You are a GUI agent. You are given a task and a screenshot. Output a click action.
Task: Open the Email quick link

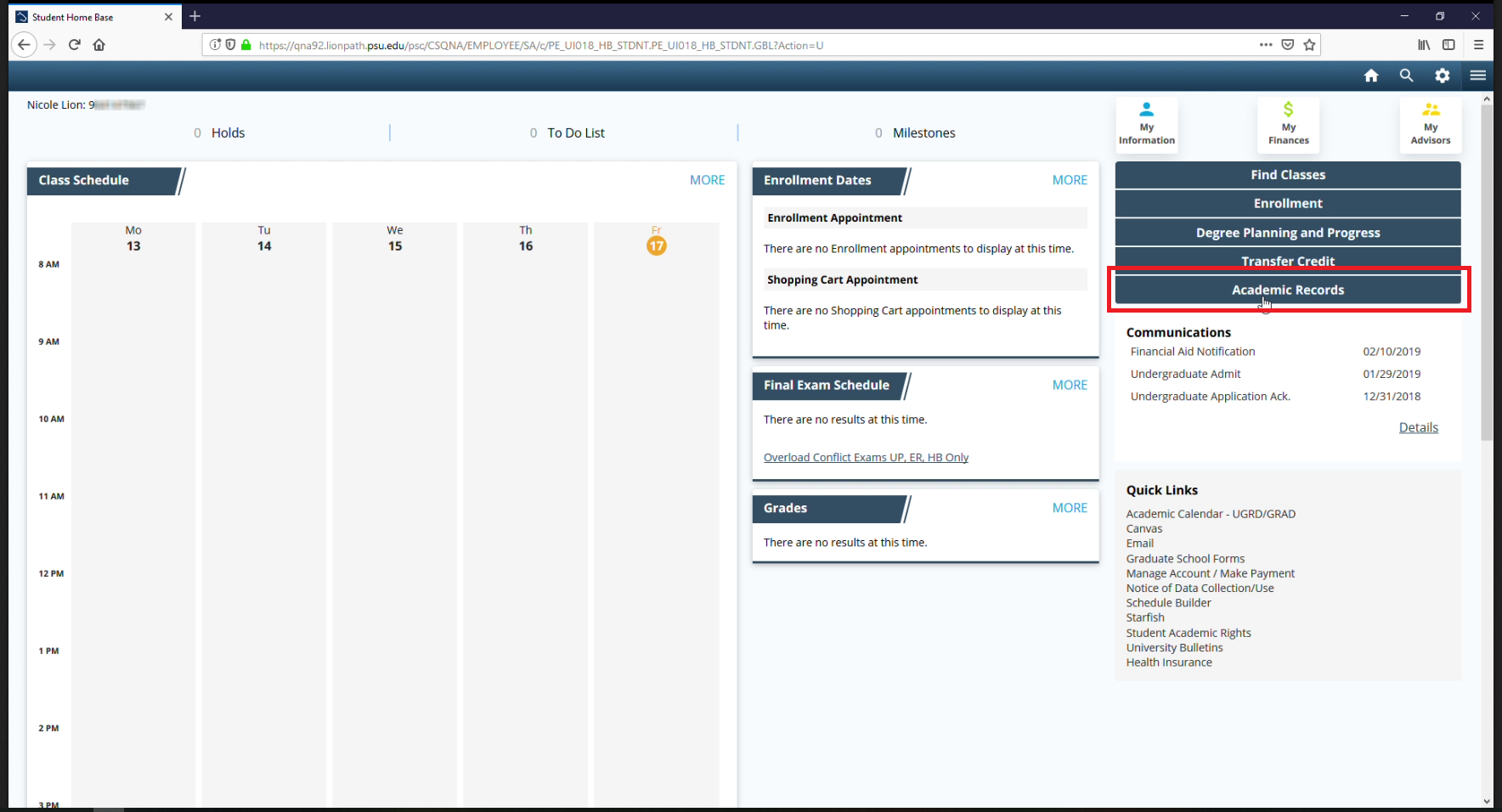coord(1140,544)
